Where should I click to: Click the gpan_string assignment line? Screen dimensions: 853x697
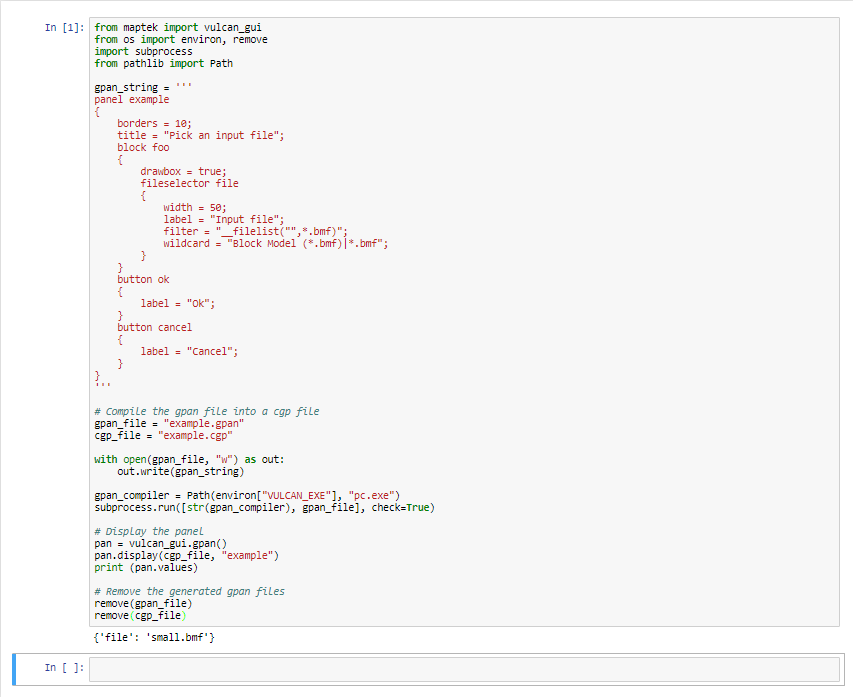(x=143, y=88)
